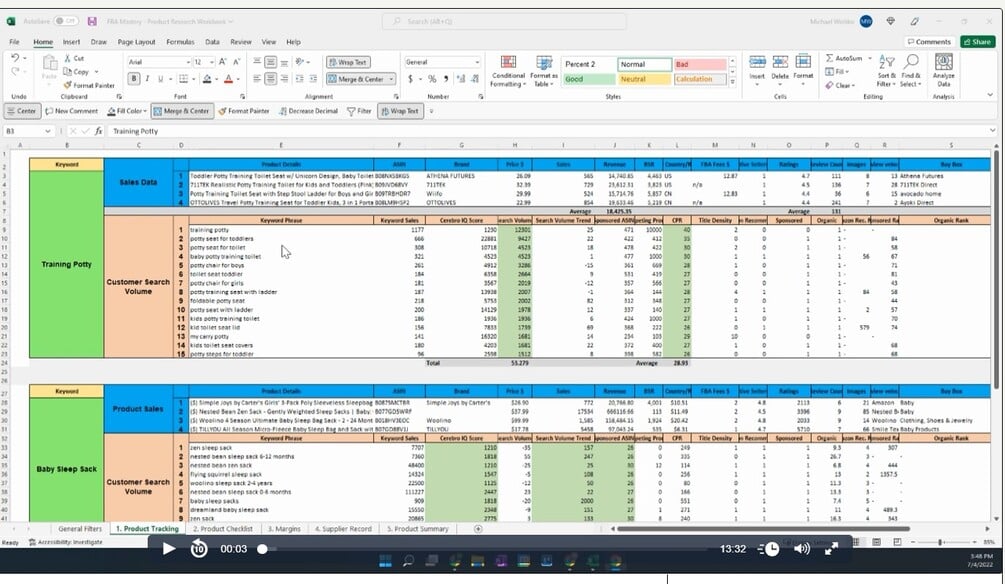Open the Page Layout ribbon tab

[136, 42]
